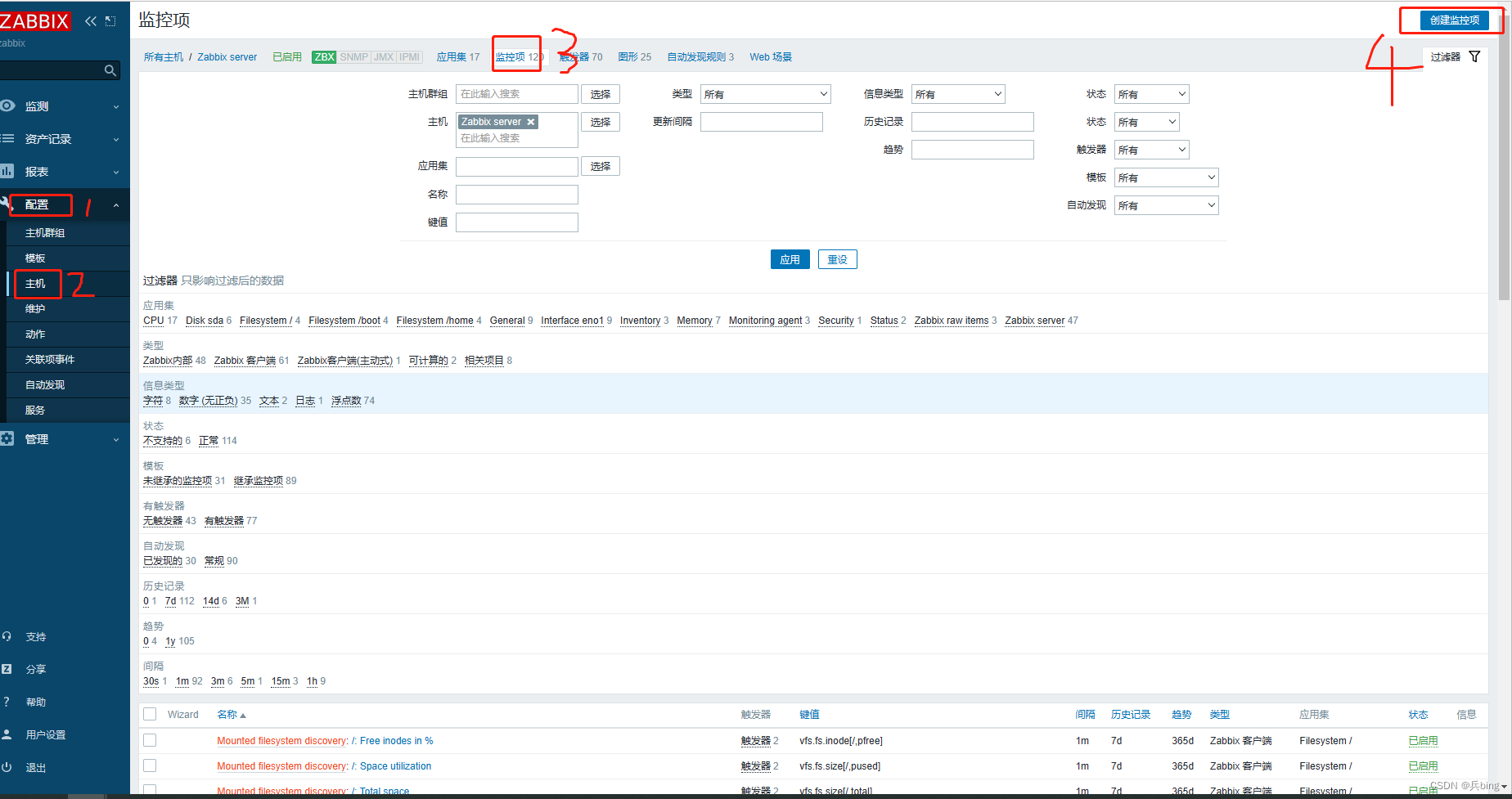Tick the checkbox for Free inodes in % row
Image resolution: width=1512 pixels, height=799 pixels.
click(x=150, y=740)
